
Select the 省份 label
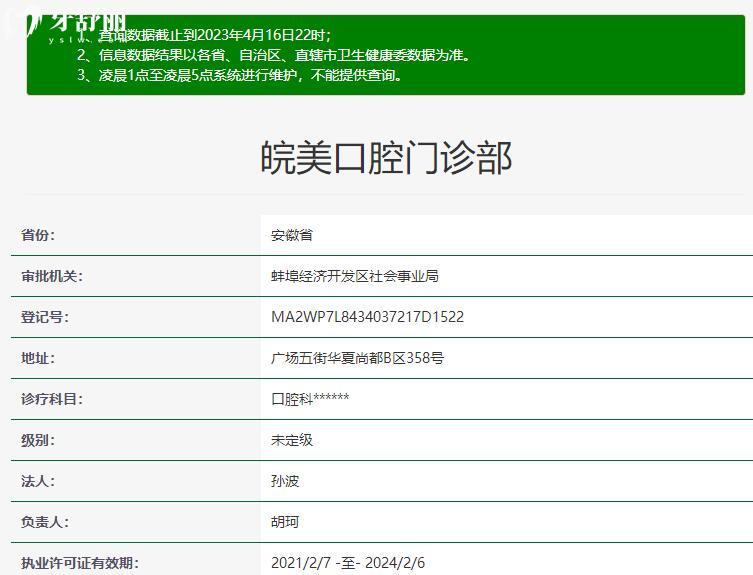click(38, 235)
